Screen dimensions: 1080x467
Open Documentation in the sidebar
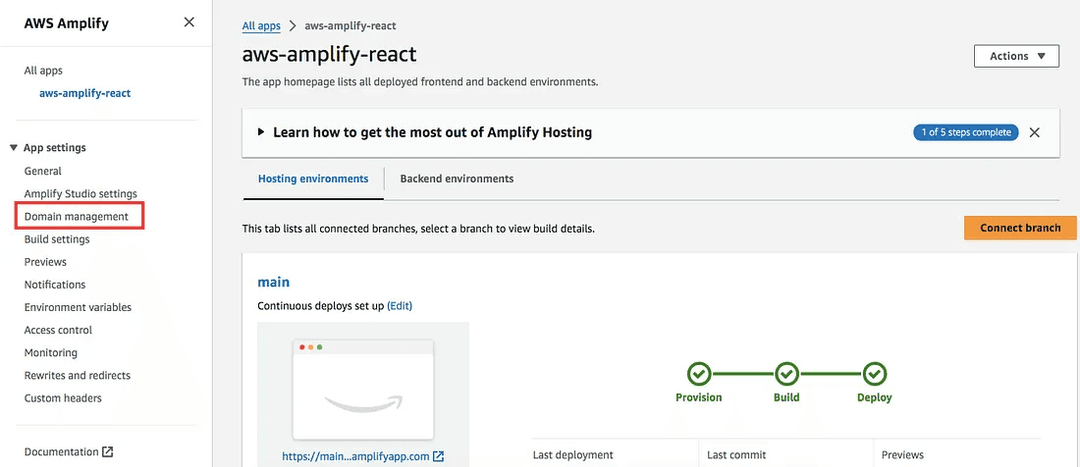pyautogui.click(x=61, y=453)
